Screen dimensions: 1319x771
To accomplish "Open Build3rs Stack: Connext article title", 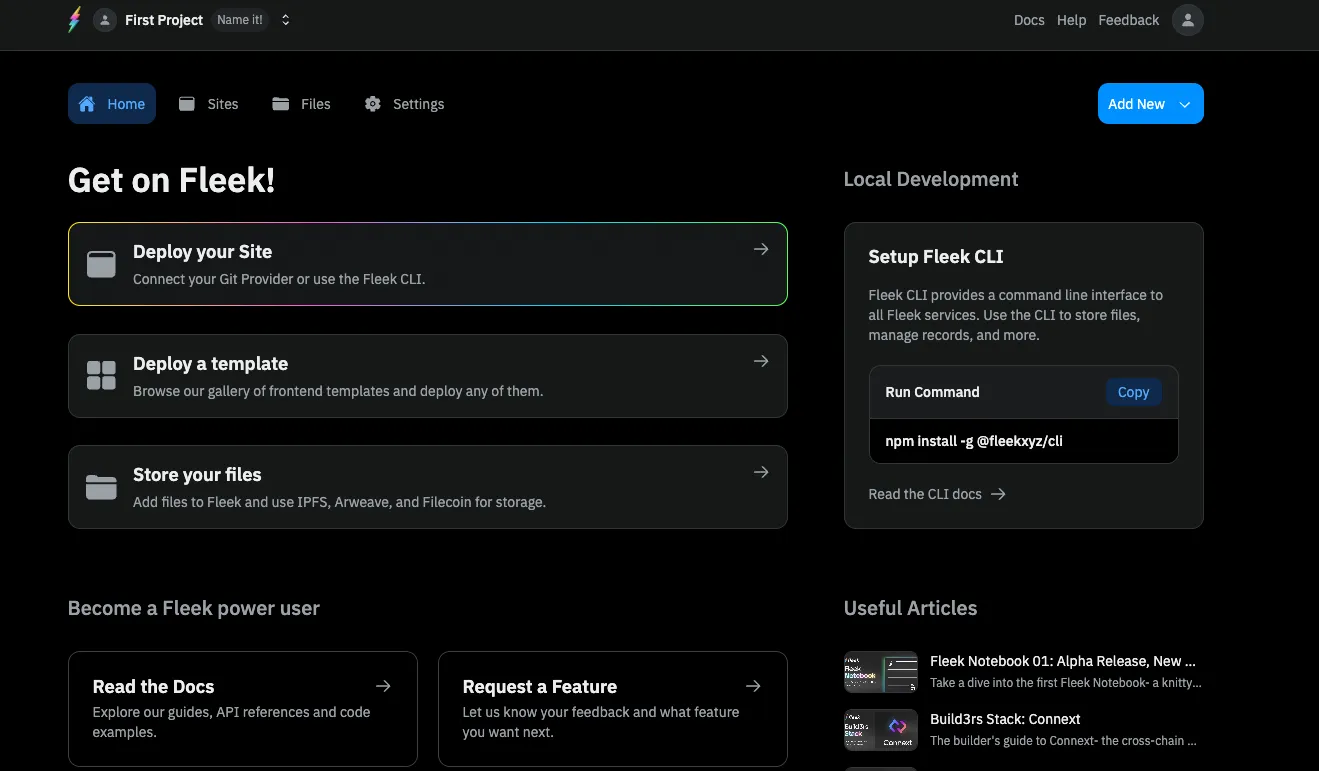I will pos(1005,719).
